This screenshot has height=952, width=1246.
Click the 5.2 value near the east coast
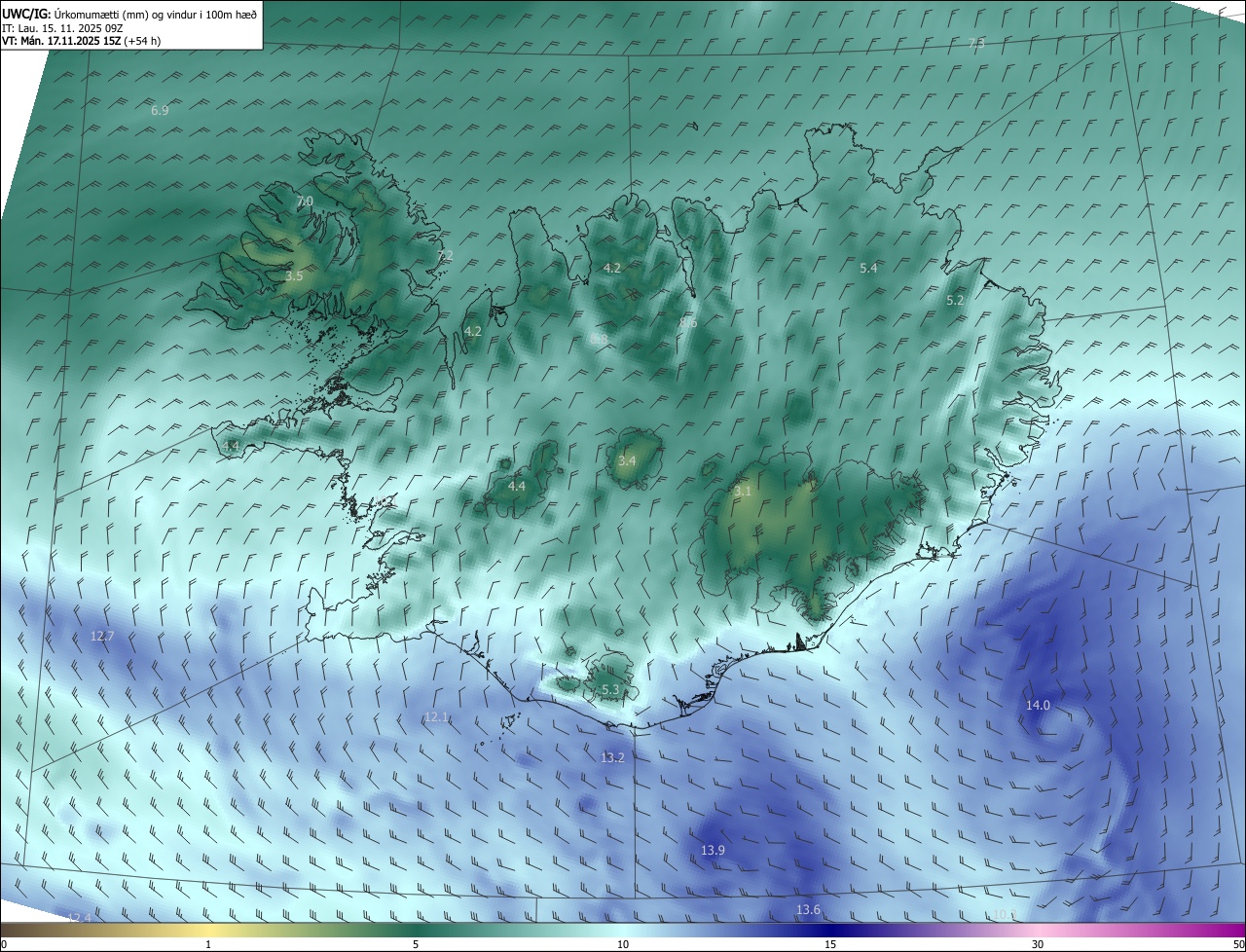coord(955,301)
